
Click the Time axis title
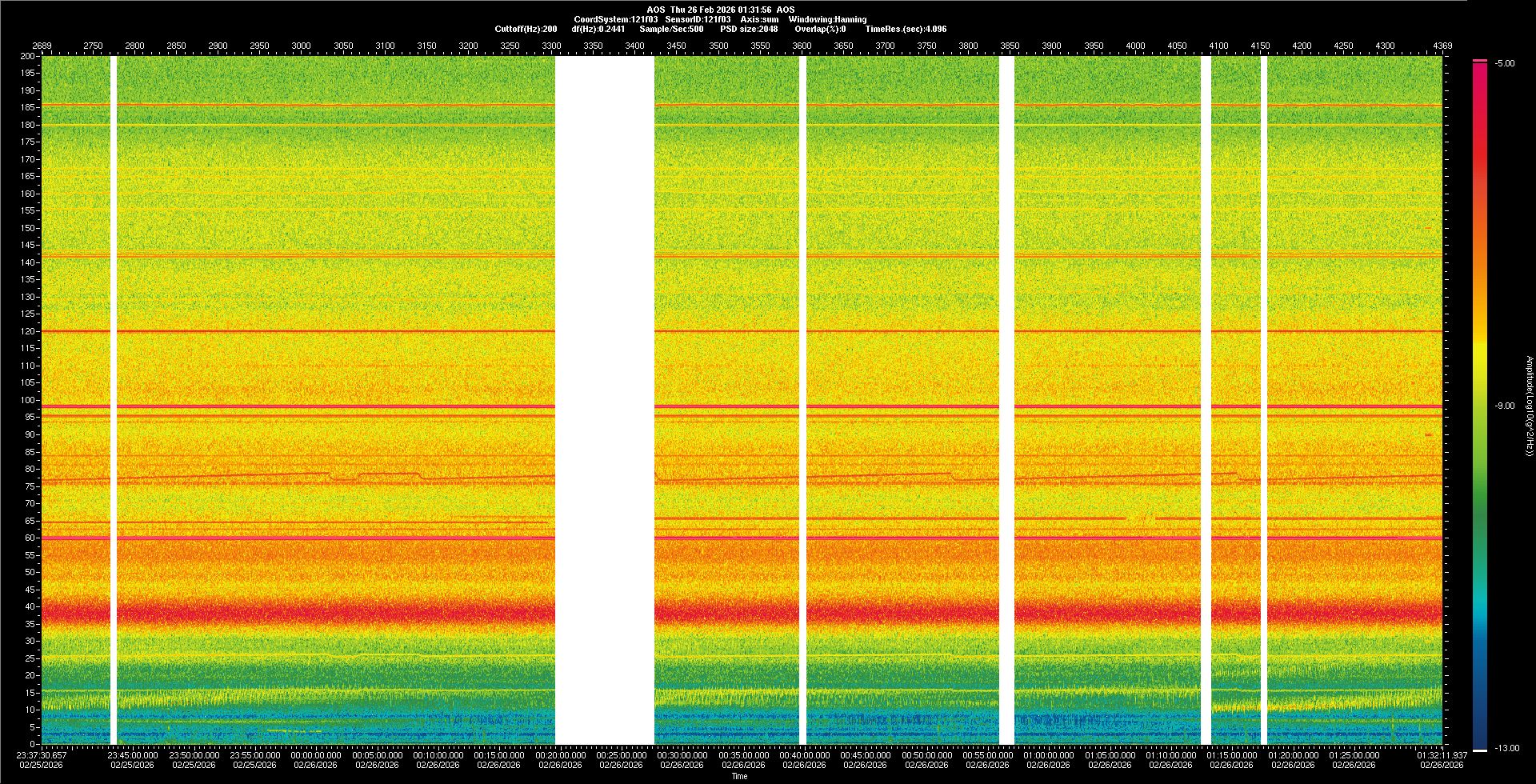pos(739,776)
